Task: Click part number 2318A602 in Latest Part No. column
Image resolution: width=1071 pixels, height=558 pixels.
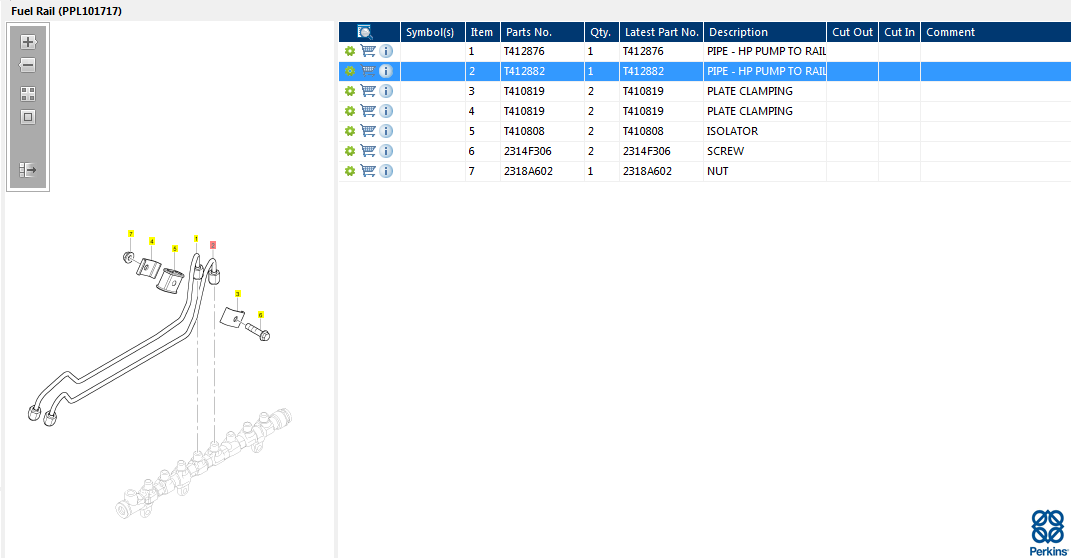Action: [647, 171]
